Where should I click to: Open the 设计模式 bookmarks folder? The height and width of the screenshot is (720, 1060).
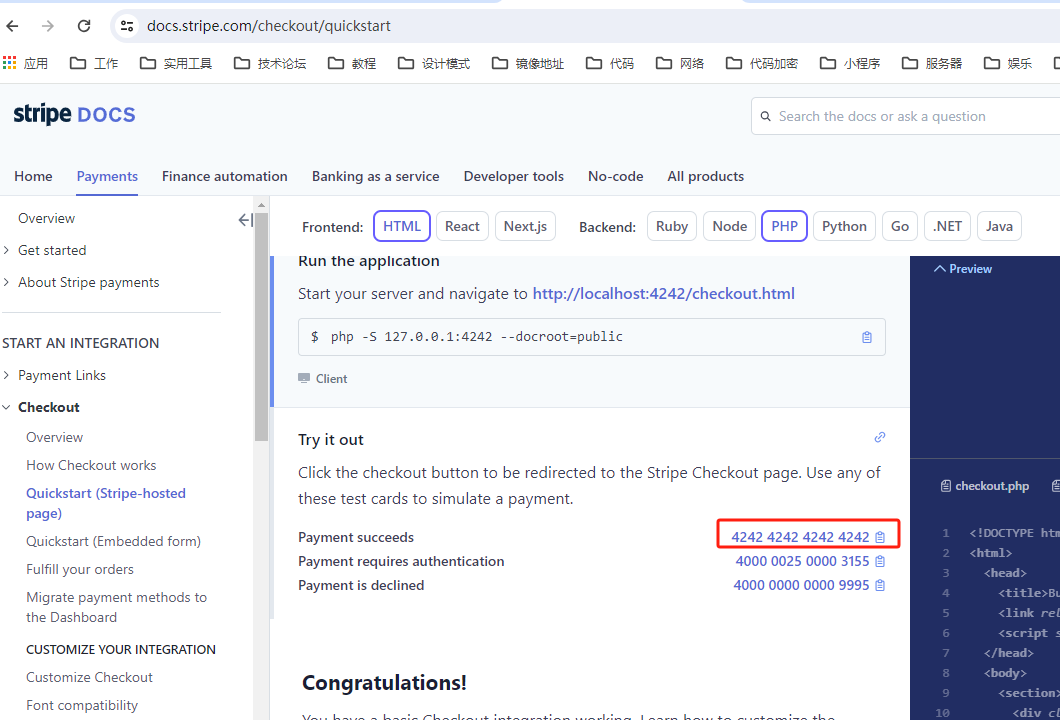[434, 63]
